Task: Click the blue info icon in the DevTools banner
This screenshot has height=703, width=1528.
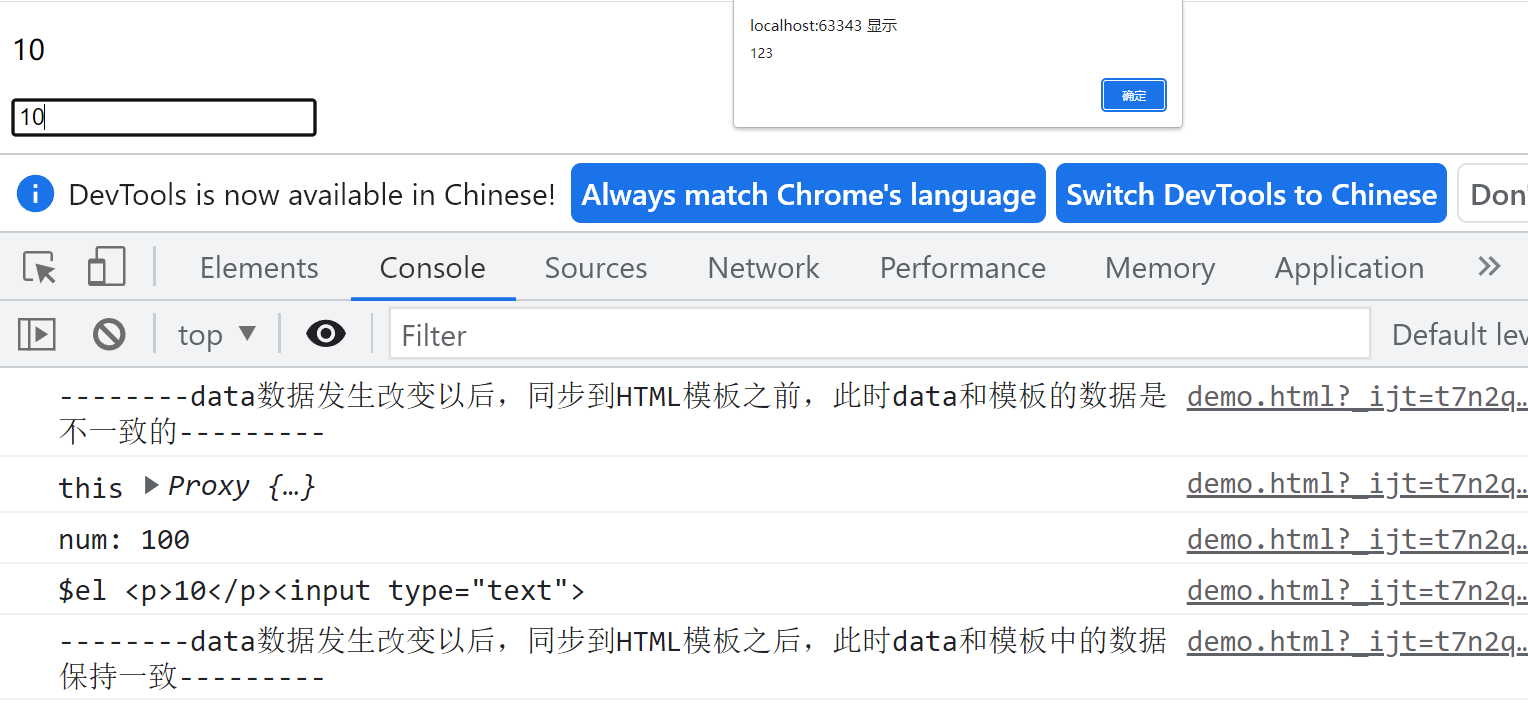Action: click(35, 194)
